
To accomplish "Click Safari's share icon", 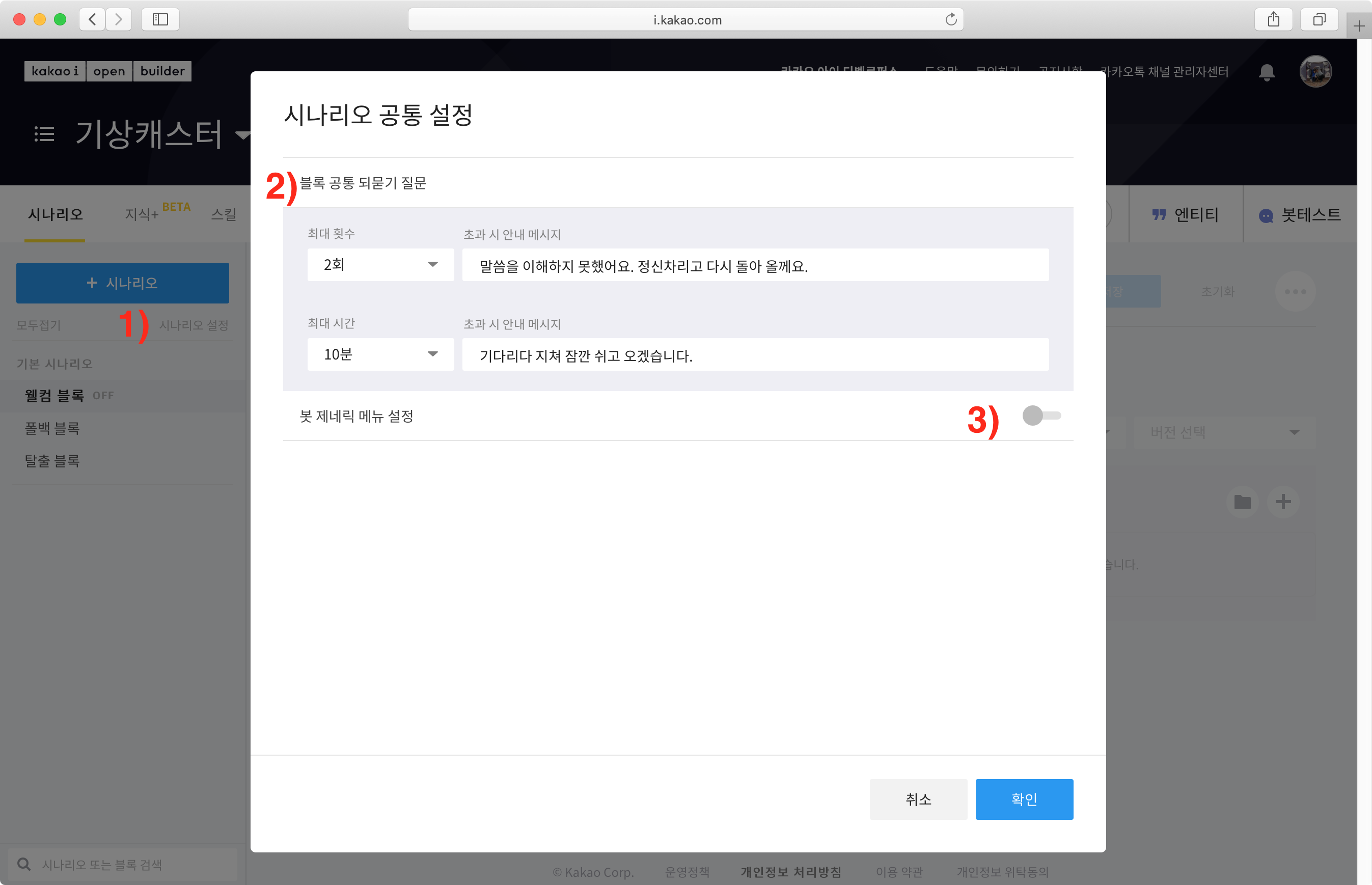I will (x=1273, y=19).
